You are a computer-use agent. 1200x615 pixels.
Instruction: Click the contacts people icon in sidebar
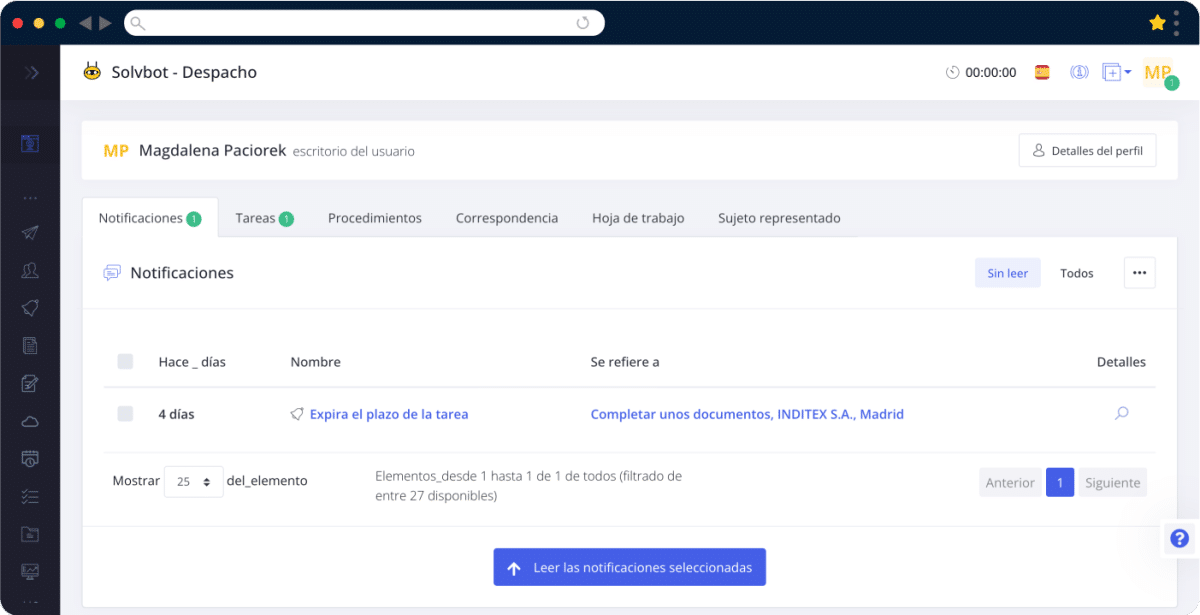coord(30,270)
